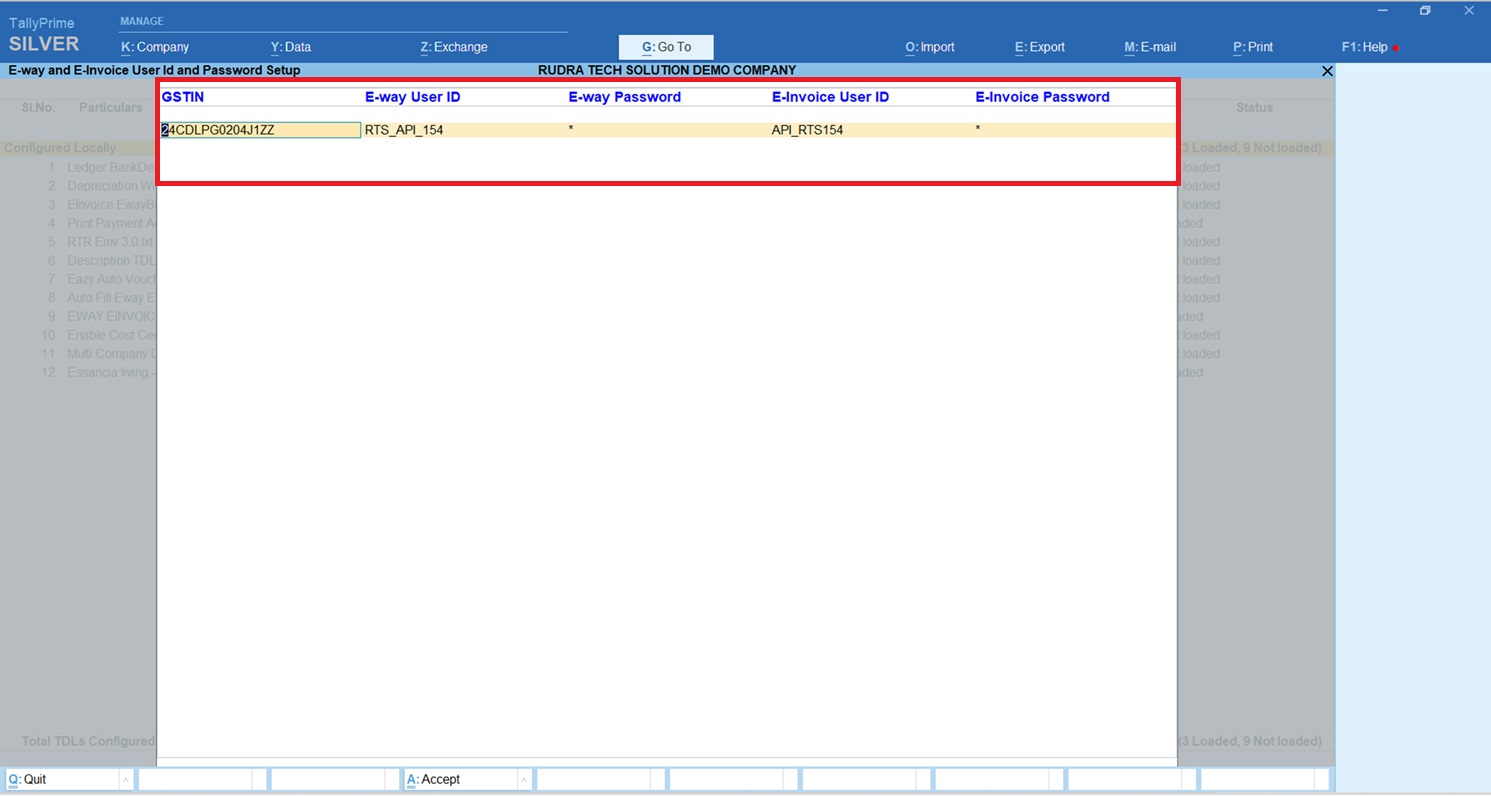Expand the arrow beside Quit button

point(125,780)
